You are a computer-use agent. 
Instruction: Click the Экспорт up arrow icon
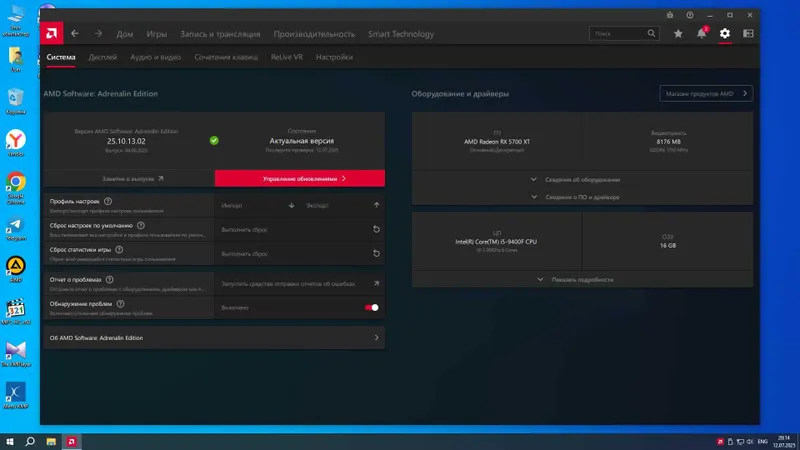click(x=377, y=205)
